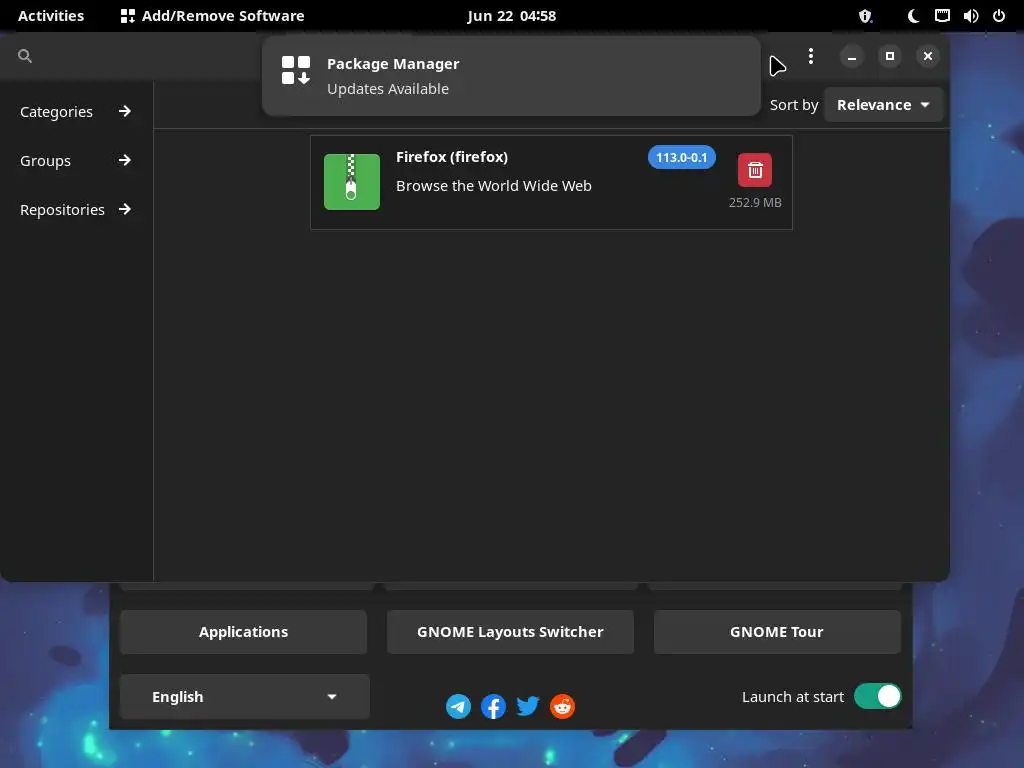Open the Updates Available notification
The image size is (1024, 768).
(x=511, y=76)
